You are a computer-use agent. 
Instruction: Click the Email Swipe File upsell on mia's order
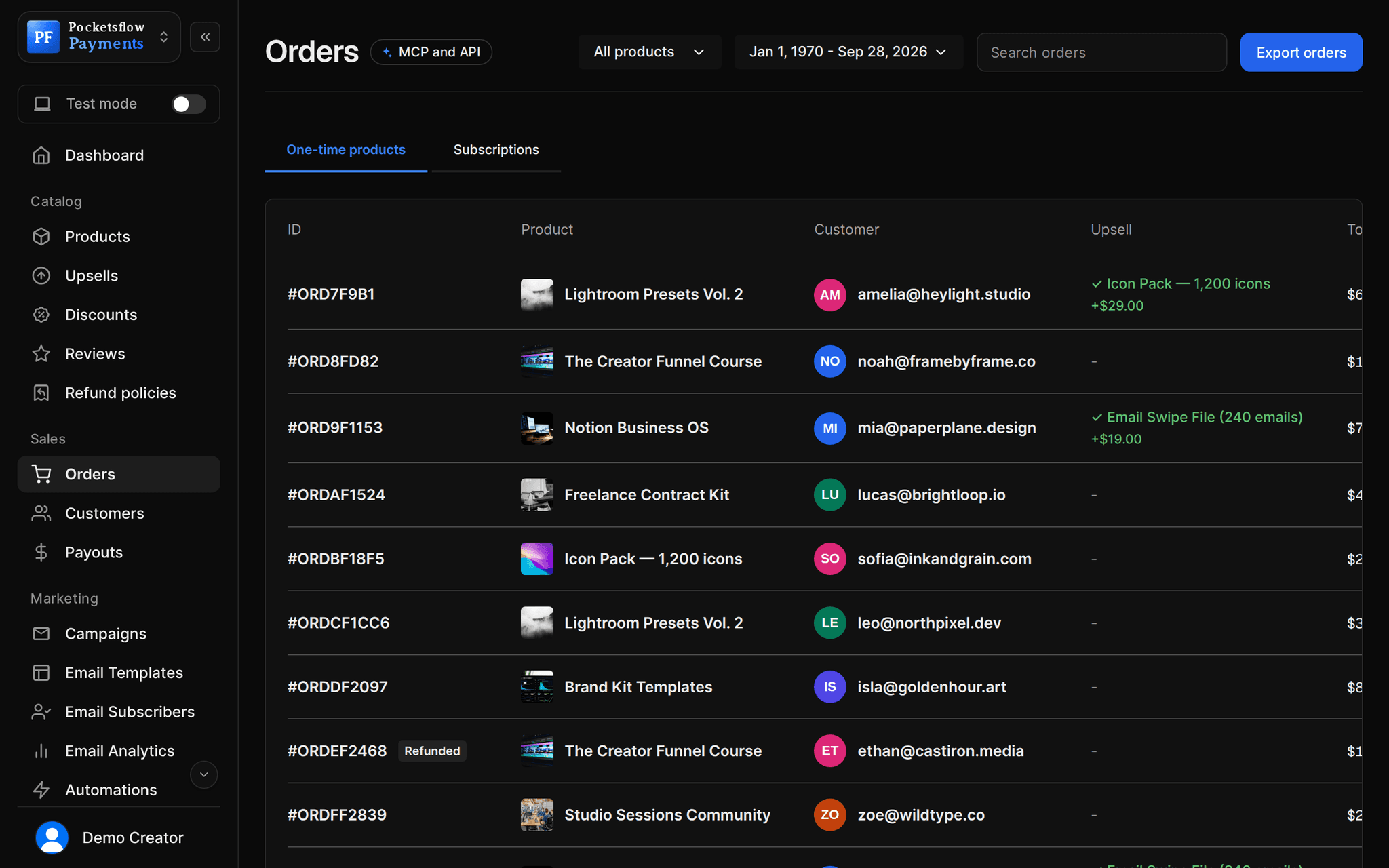click(1197, 417)
